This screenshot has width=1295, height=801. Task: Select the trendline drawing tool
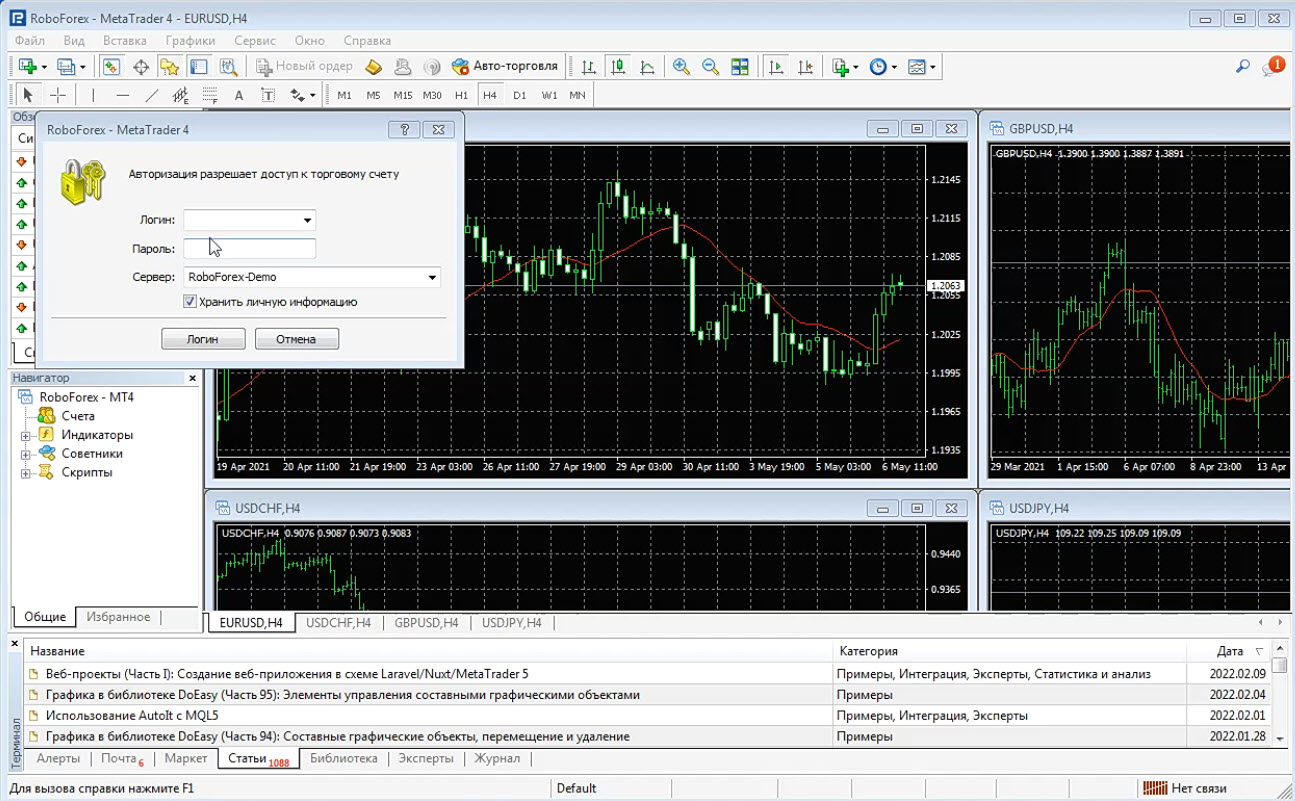click(152, 95)
